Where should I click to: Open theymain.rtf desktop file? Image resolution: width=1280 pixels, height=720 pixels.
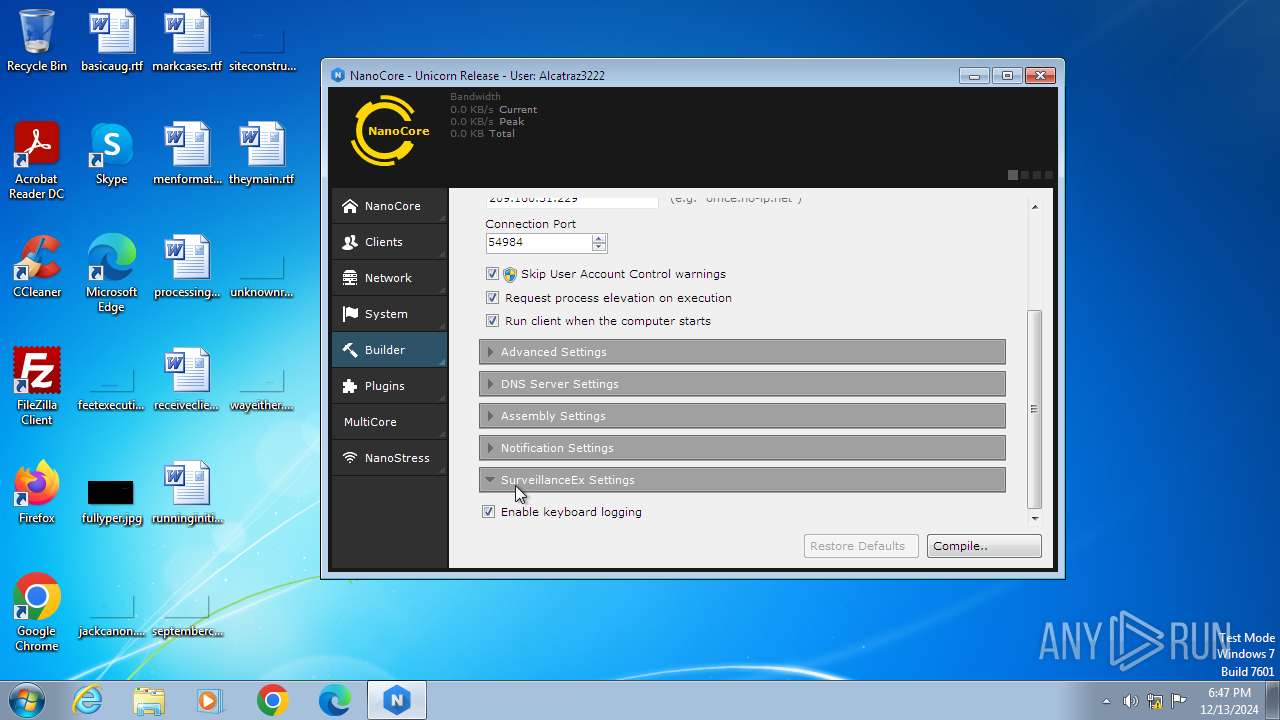[x=262, y=154]
